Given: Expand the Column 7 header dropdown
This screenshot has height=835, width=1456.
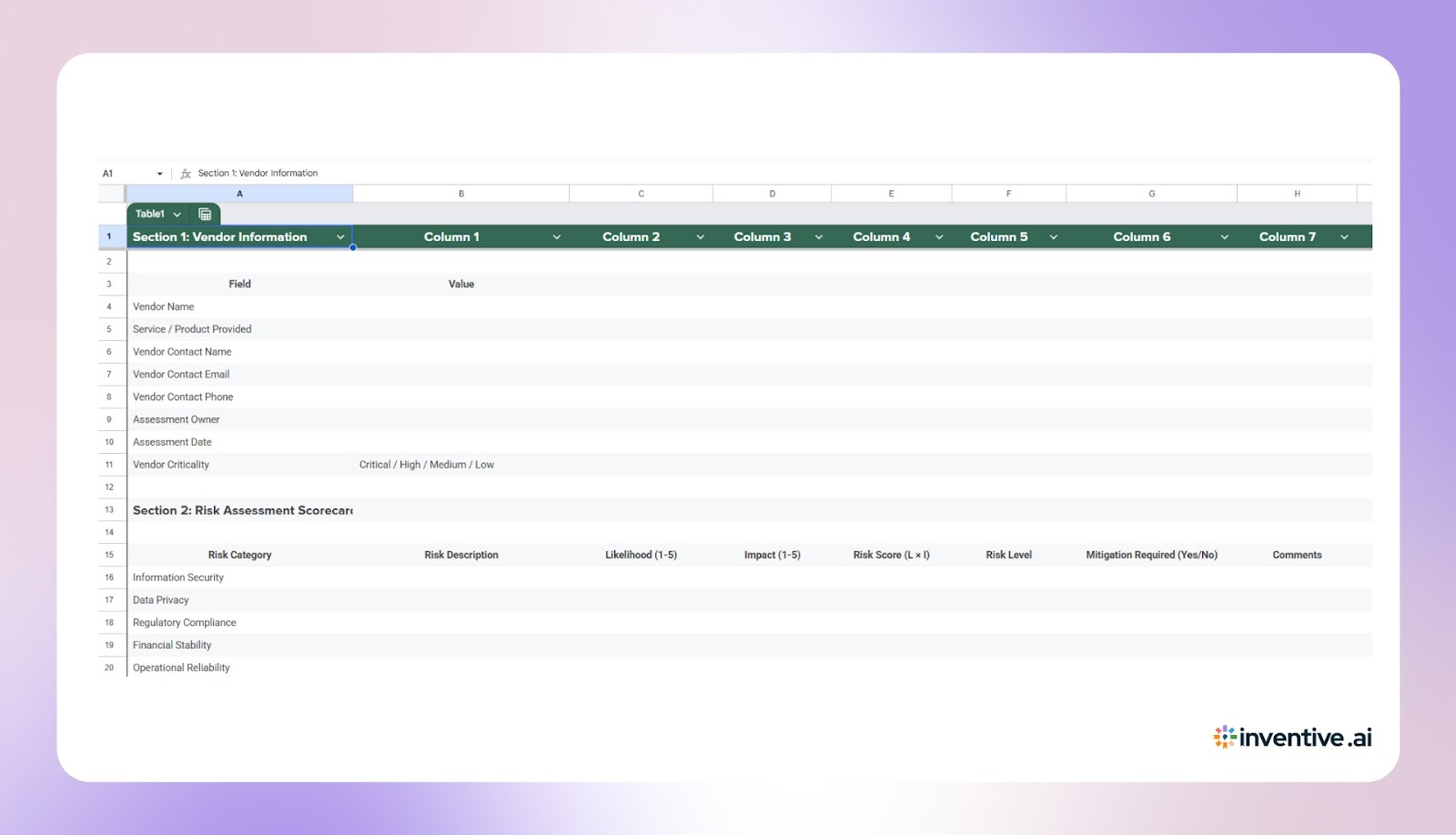Looking at the screenshot, I should pos(1346,236).
